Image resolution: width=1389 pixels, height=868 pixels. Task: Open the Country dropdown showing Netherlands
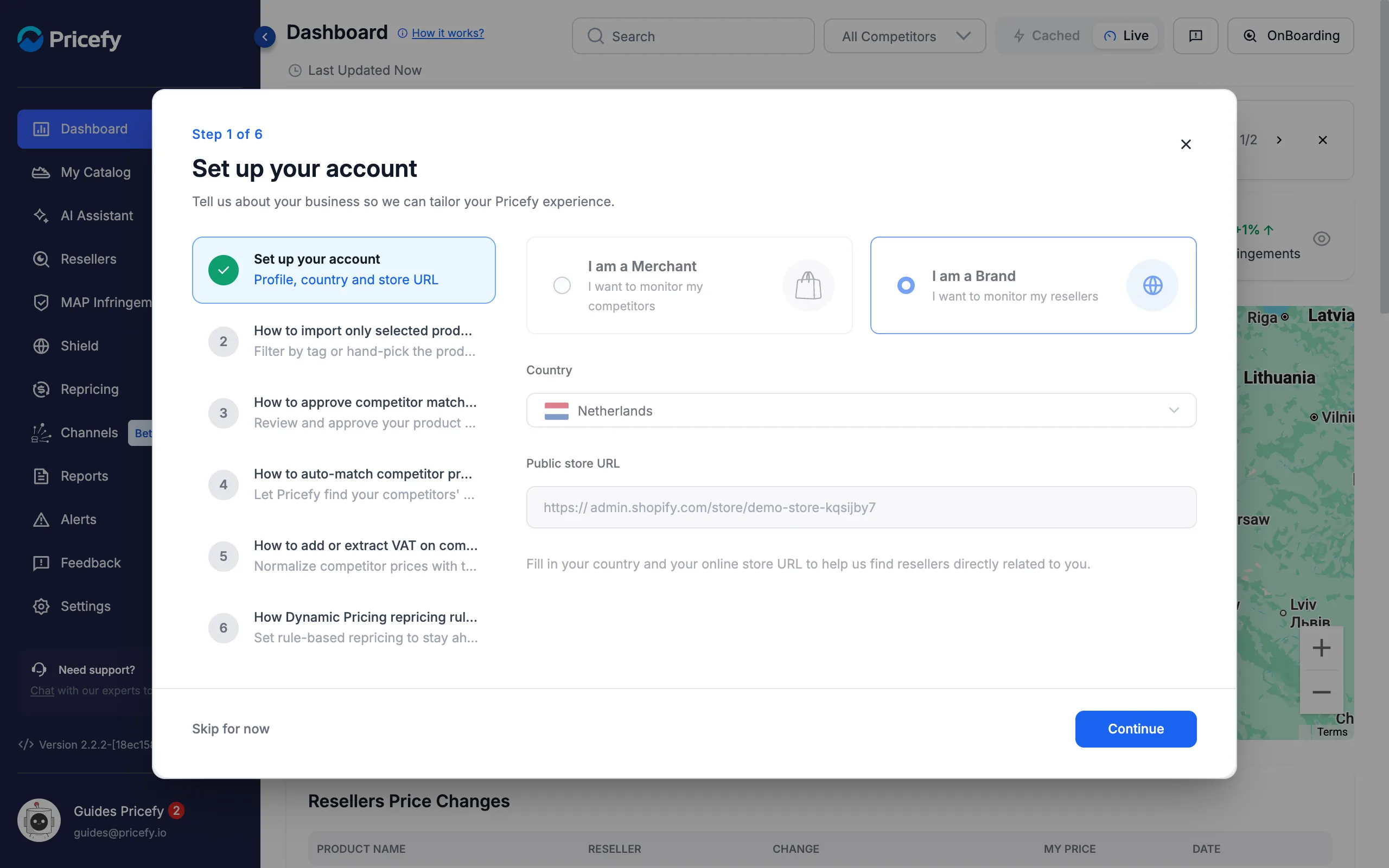[x=861, y=411]
